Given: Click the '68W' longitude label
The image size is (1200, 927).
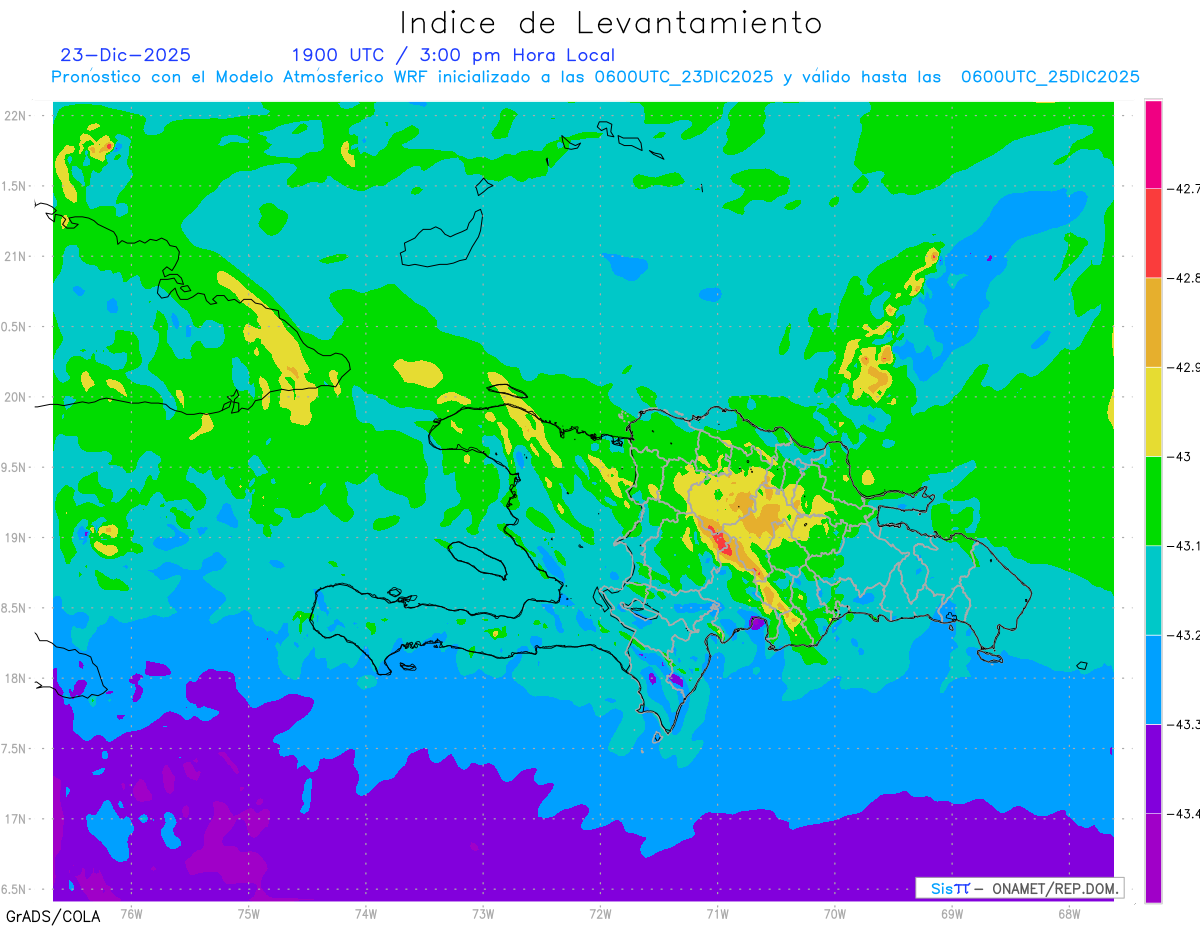Looking at the screenshot, I should point(1069,913).
